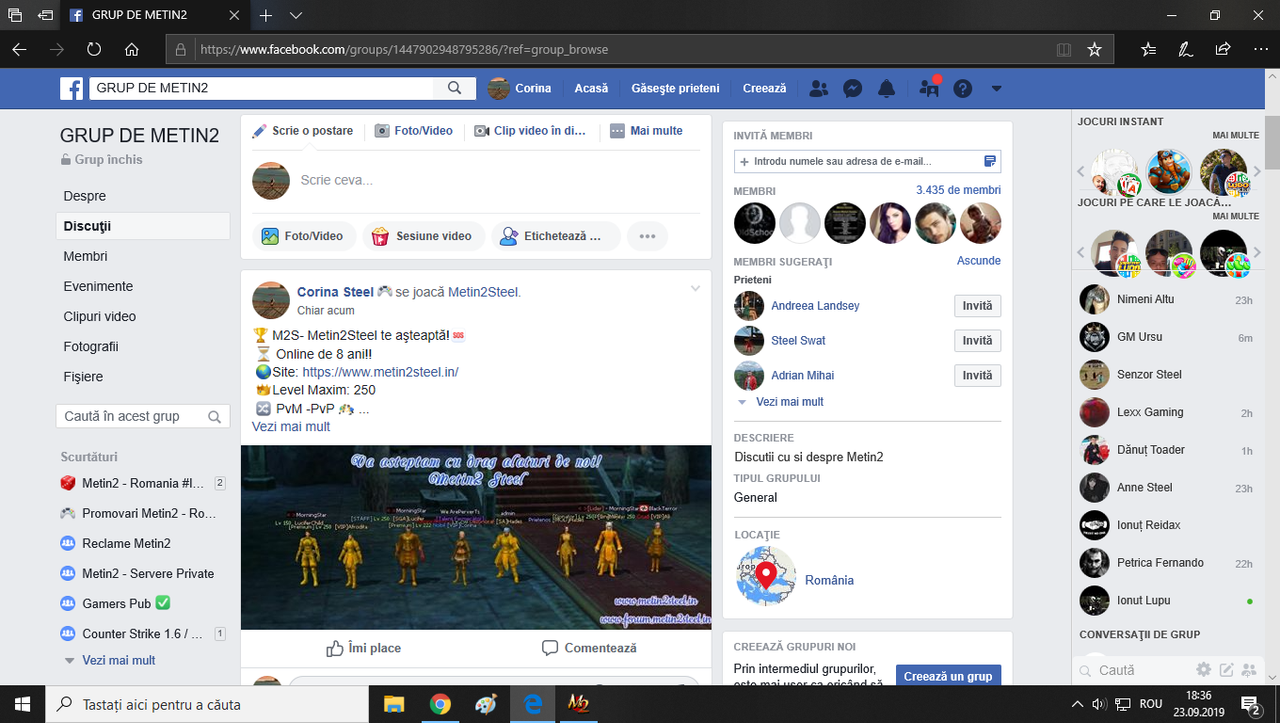Image resolution: width=1280 pixels, height=723 pixels.
Task: Start a new message from chat sidebar
Action: 1226,669
